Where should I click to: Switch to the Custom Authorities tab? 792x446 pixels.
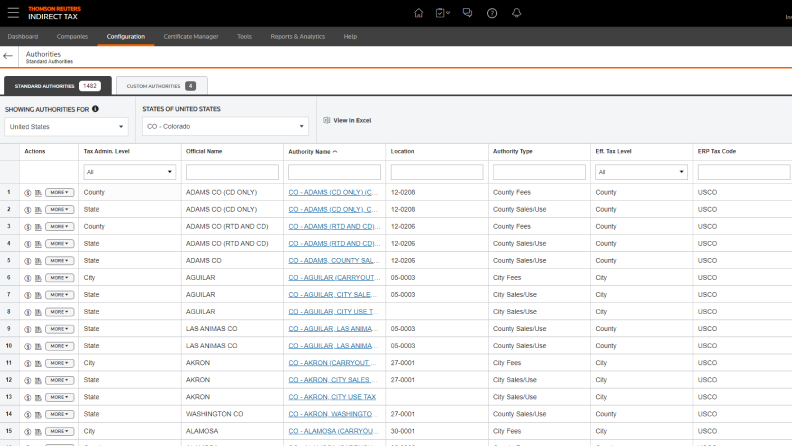click(160, 86)
